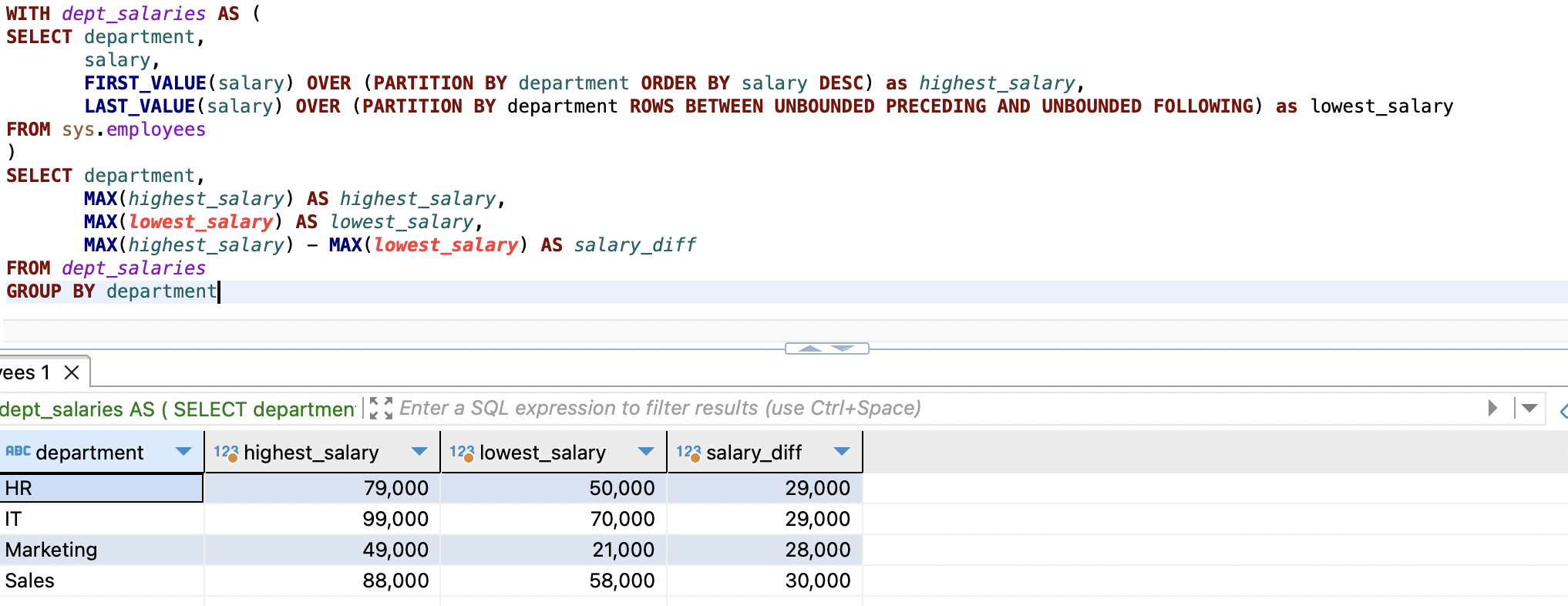Select cell with value 28,000

[765, 550]
